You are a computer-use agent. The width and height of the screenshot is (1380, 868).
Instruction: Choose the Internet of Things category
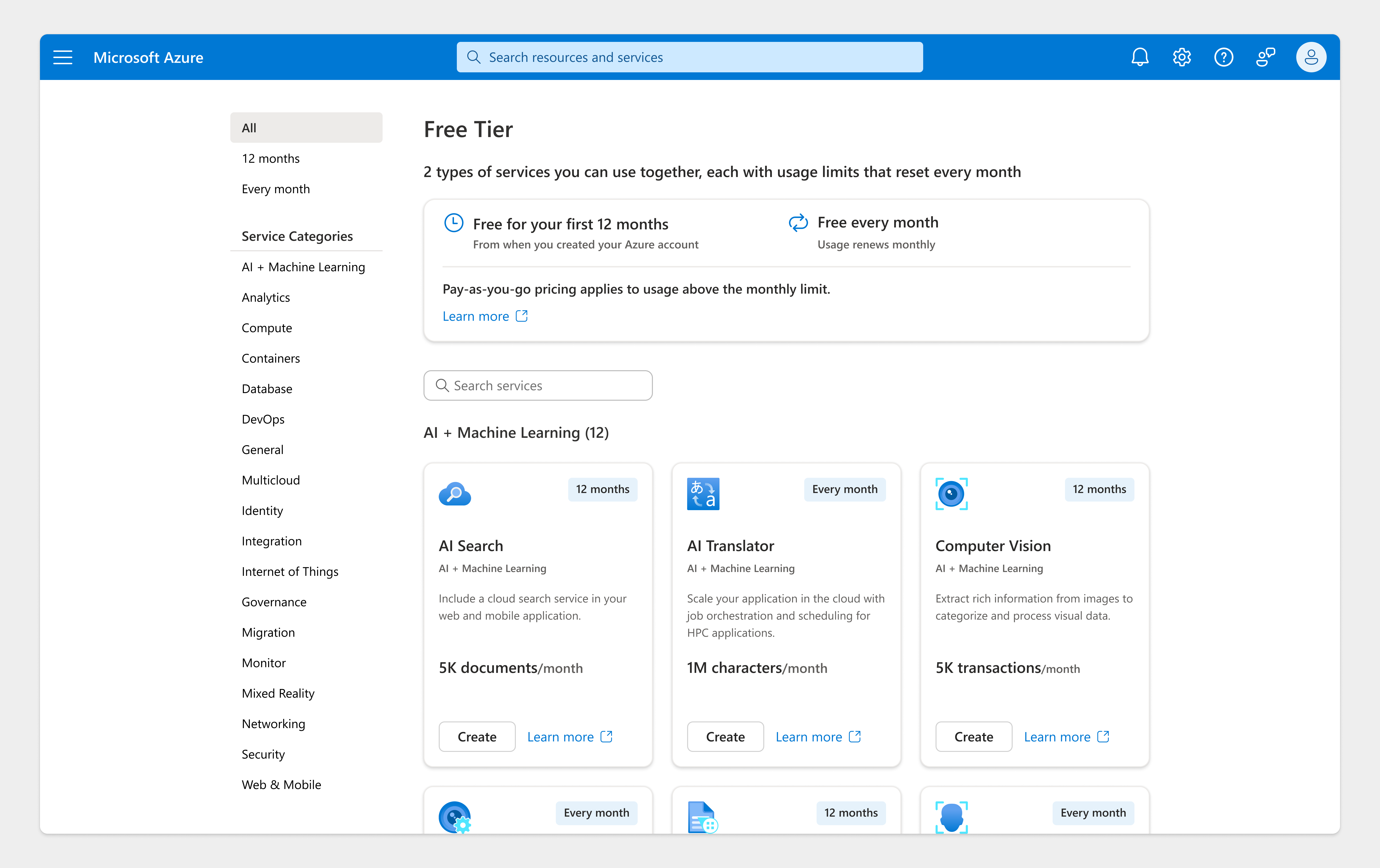point(289,571)
